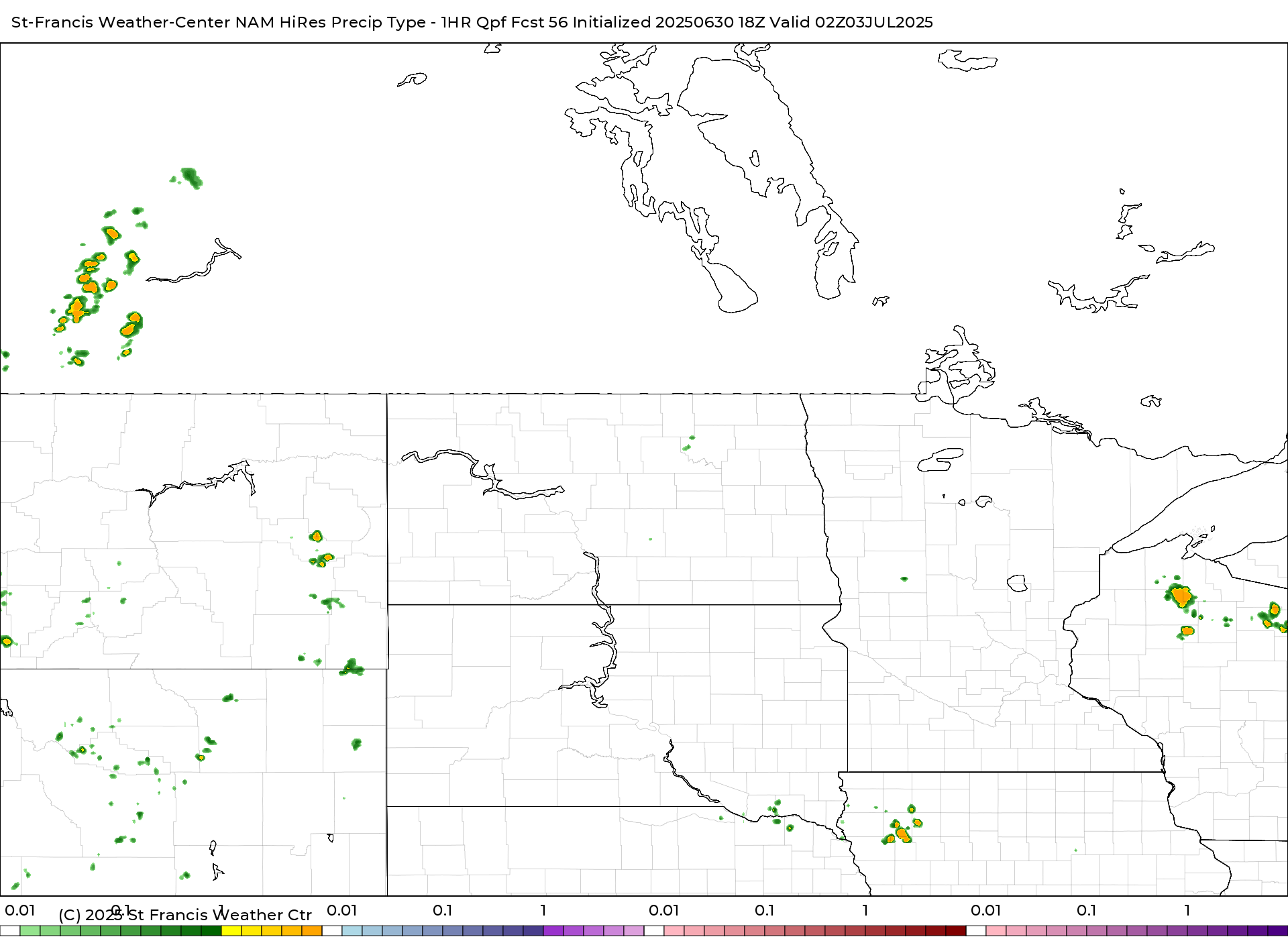1288x939 pixels.
Task: Click the 1 label above the red scale
Action: [x=865, y=910]
